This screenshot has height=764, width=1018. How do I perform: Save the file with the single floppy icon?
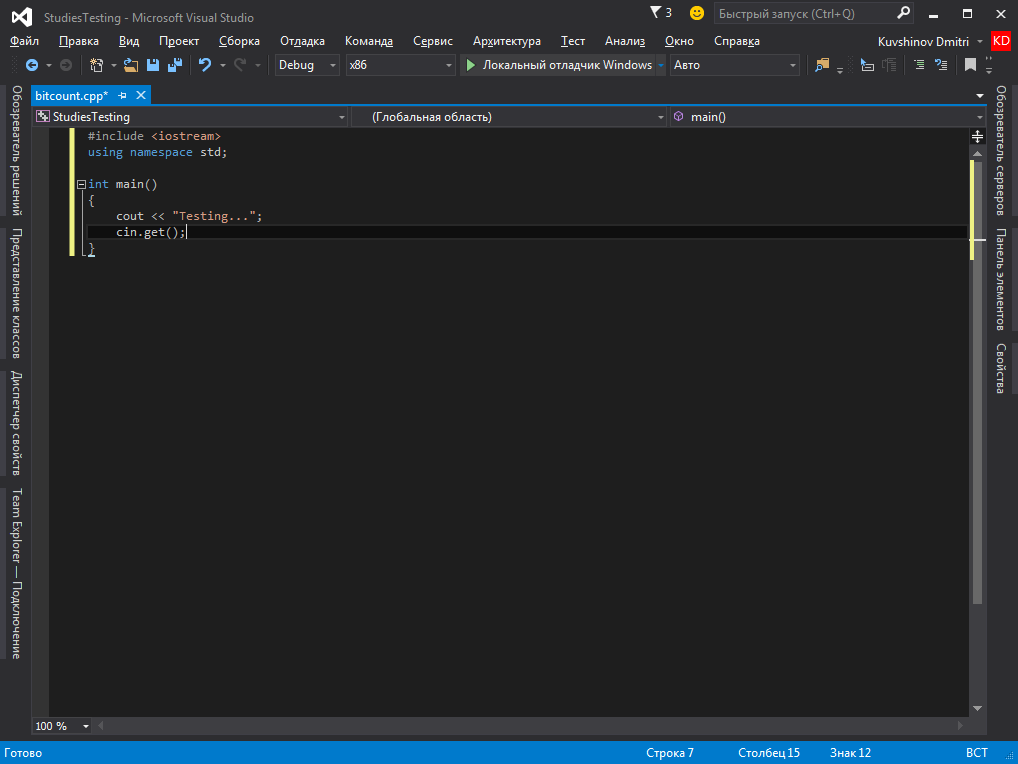tap(153, 65)
